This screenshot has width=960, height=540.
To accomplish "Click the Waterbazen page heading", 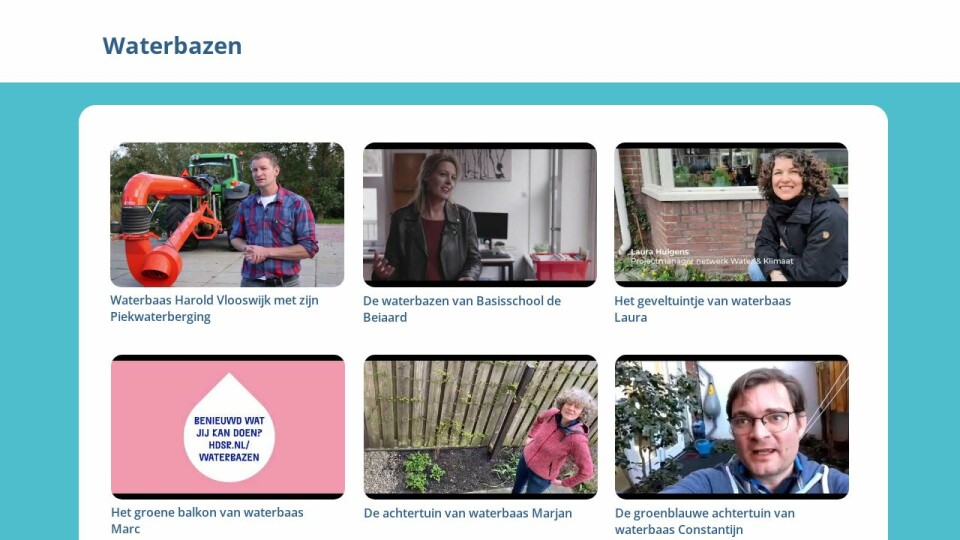I will coord(172,45).
